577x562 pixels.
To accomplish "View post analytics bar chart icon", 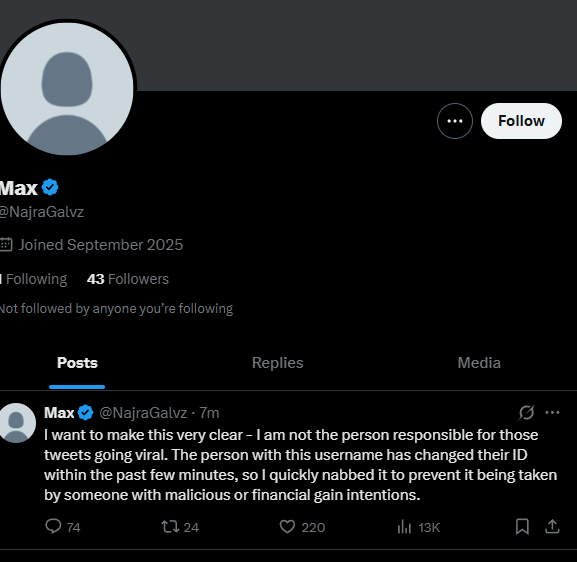I will click(404, 527).
